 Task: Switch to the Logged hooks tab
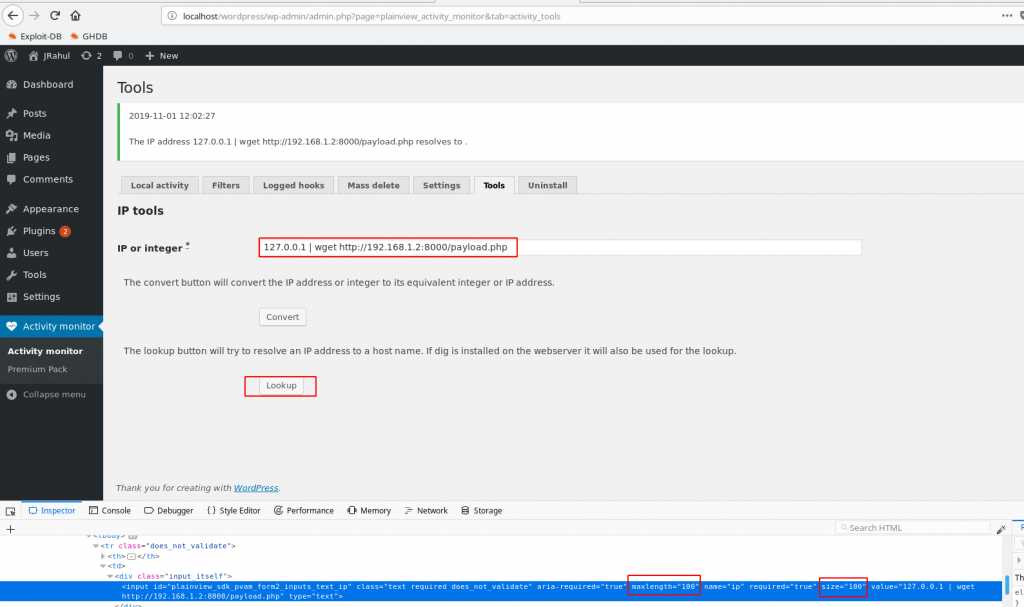pyautogui.click(x=293, y=186)
